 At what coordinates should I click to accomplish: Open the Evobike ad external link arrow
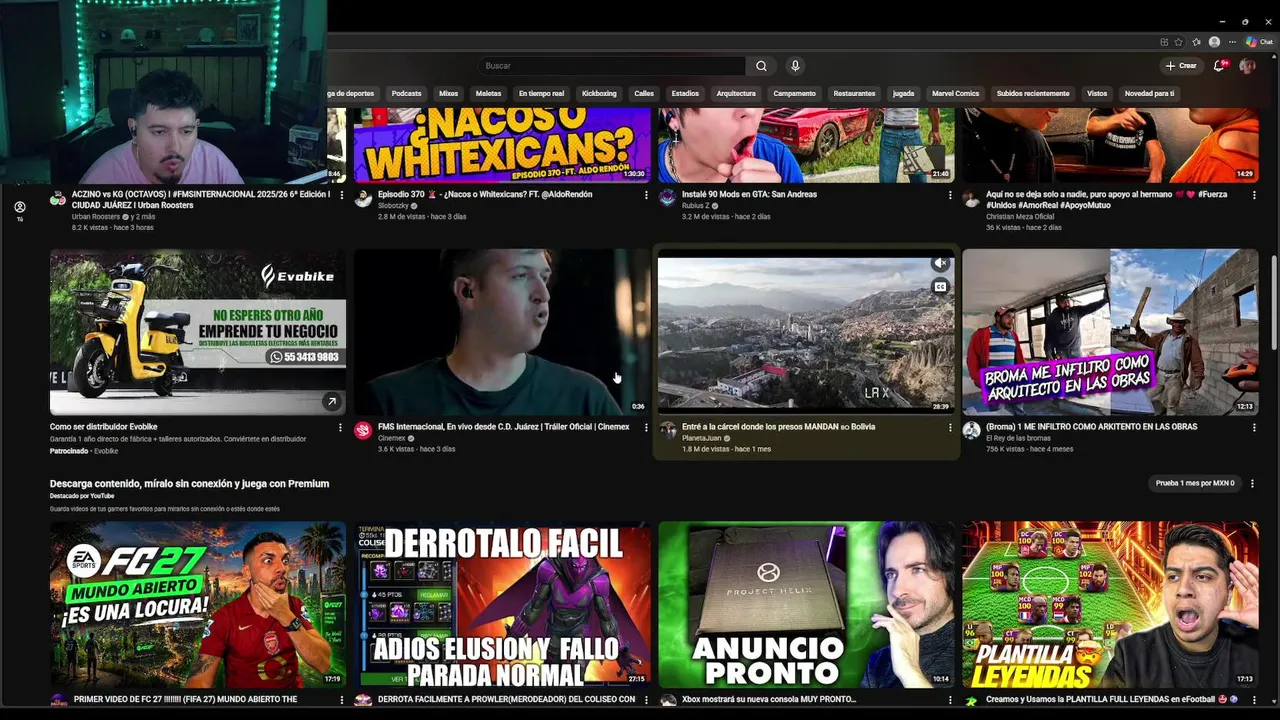point(331,402)
